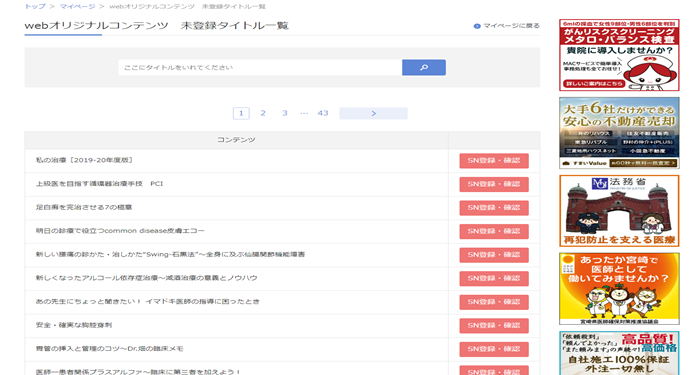Register SN for common disease皮膚エコー row
The image size is (698, 375).
click(494, 232)
